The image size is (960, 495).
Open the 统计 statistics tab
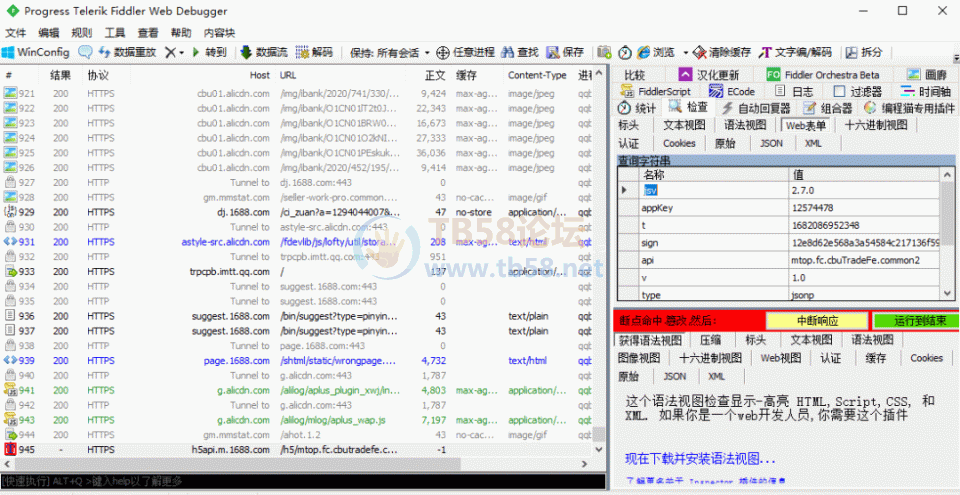(637, 108)
